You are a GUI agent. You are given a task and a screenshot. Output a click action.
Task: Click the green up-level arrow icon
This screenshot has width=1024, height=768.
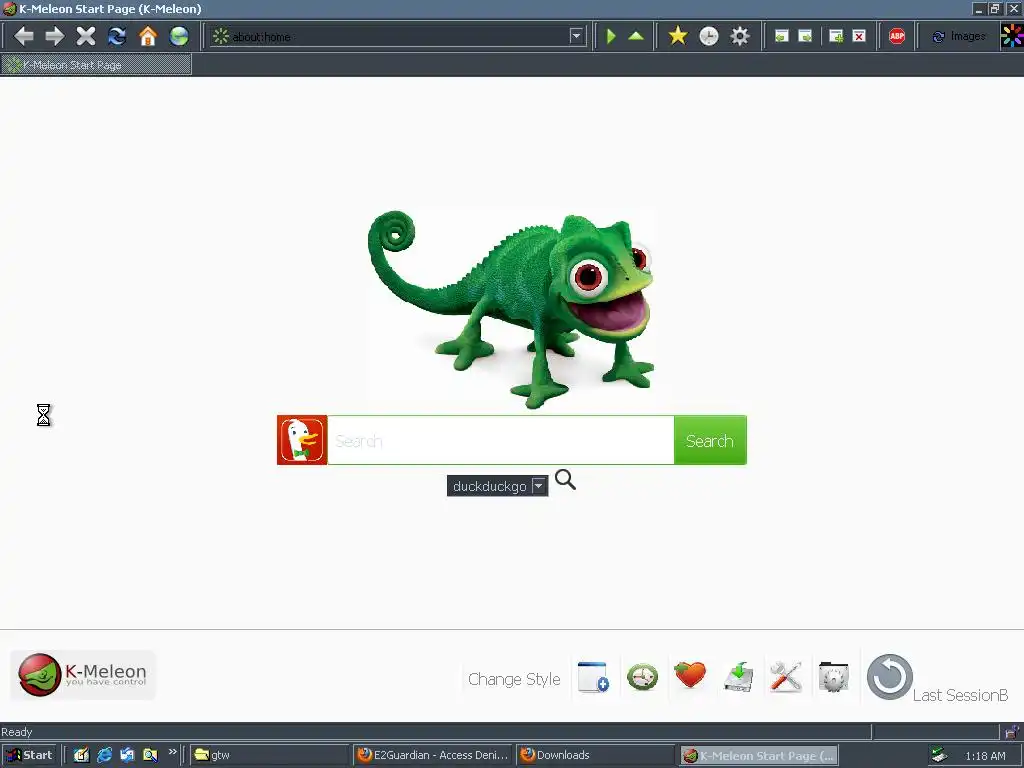pos(636,36)
